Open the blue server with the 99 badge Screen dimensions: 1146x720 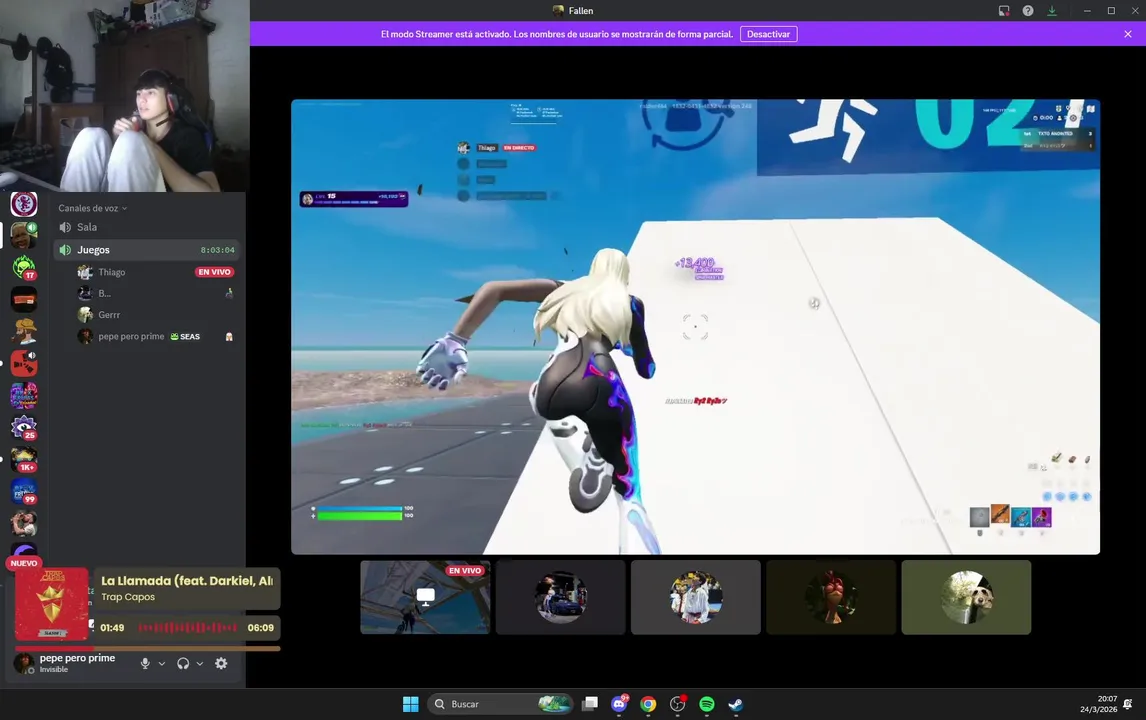(23, 492)
